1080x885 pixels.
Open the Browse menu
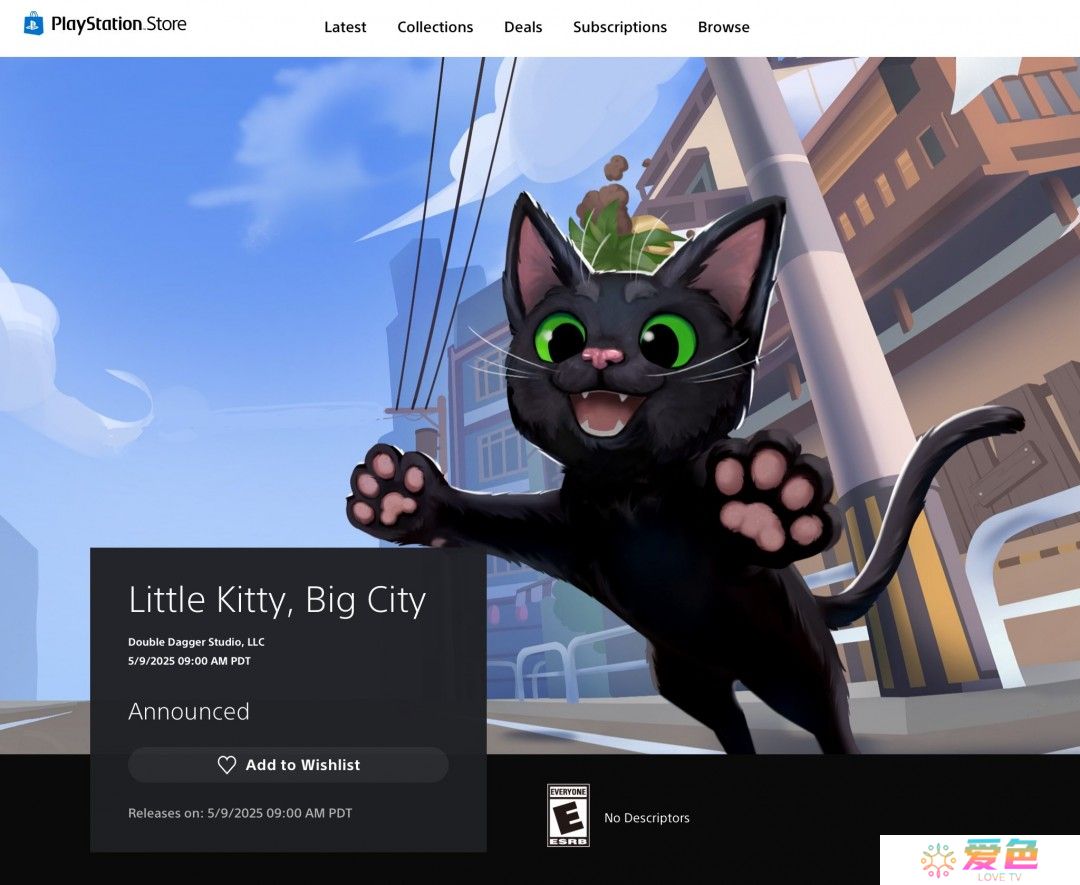pyautogui.click(x=724, y=27)
